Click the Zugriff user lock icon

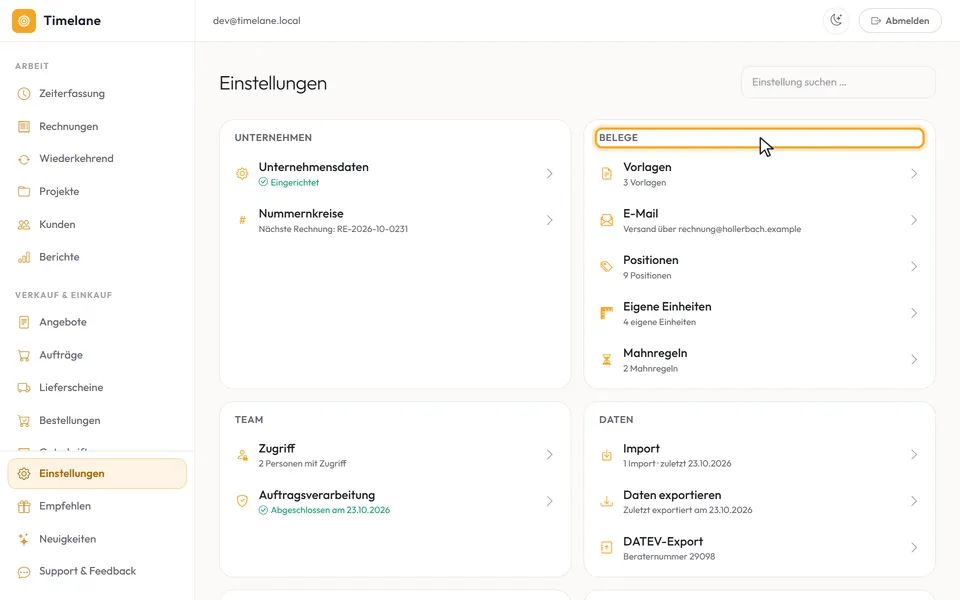point(242,455)
